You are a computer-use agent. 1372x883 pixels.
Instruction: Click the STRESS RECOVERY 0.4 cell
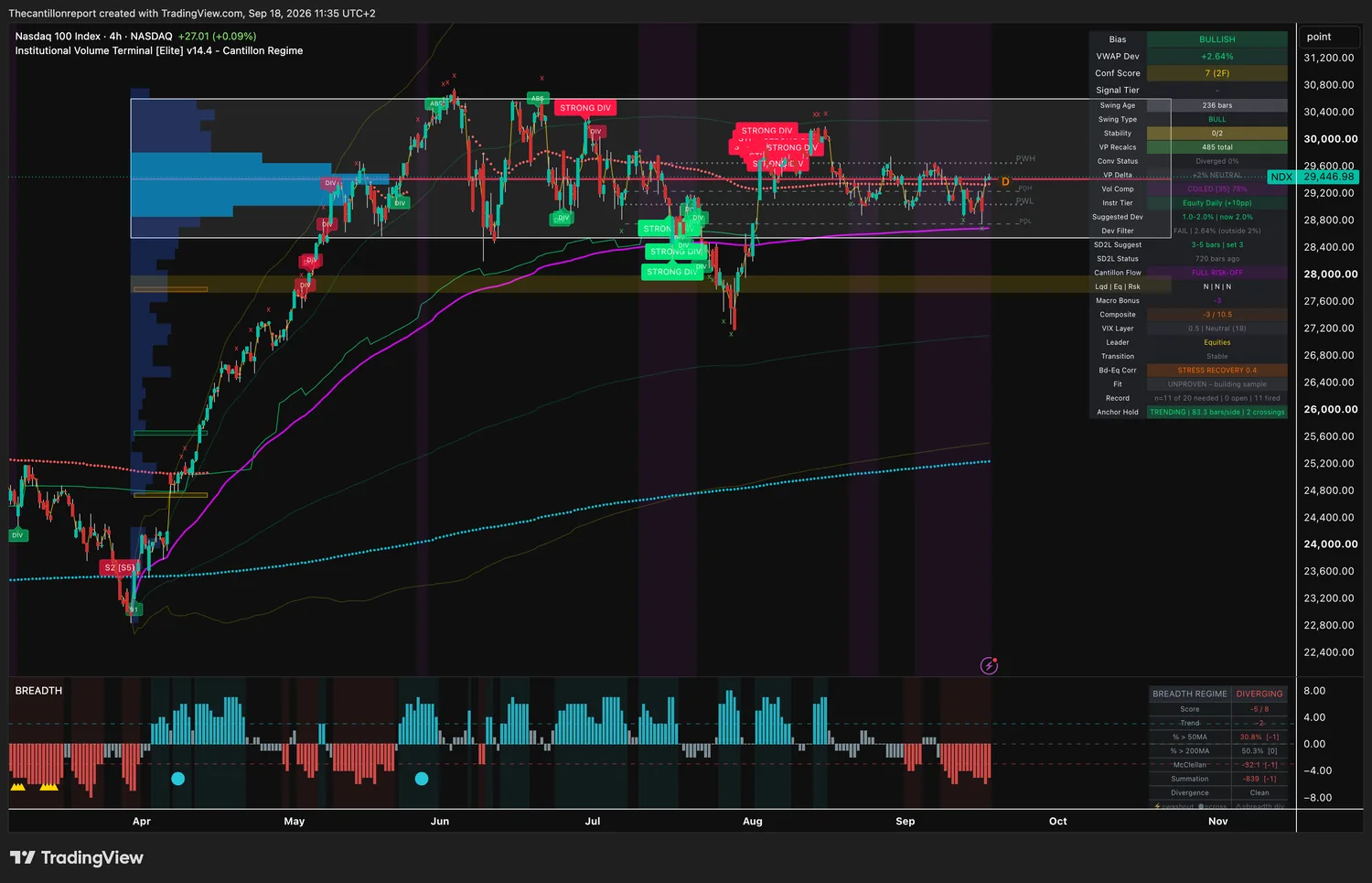(1217, 371)
